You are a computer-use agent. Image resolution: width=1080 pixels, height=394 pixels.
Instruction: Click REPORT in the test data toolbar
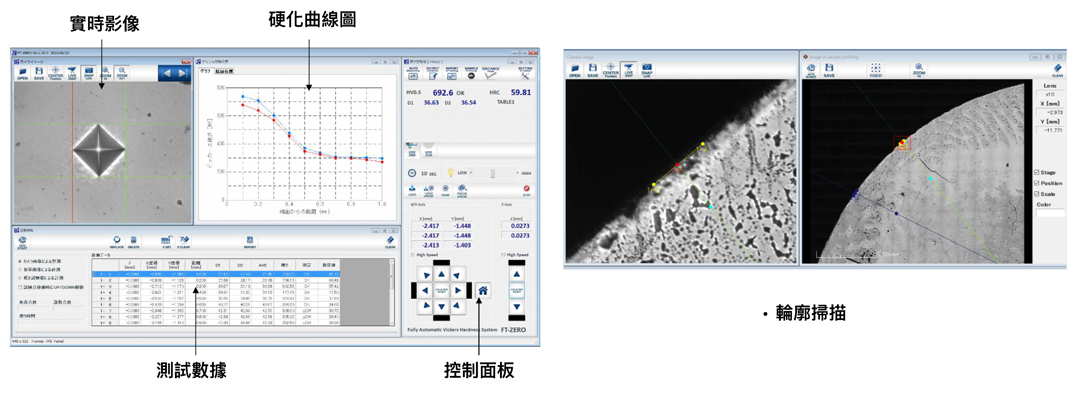[250, 242]
